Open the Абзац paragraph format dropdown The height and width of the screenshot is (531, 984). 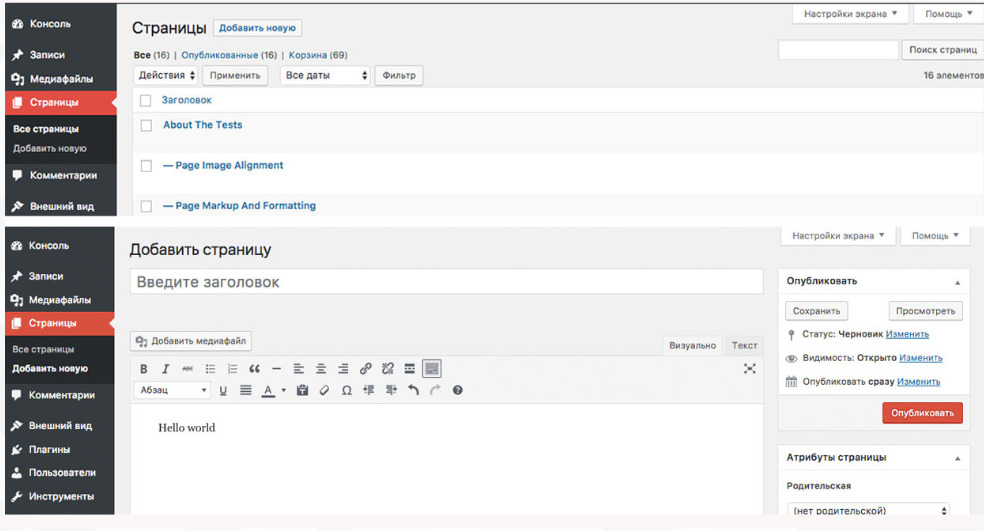coord(172,390)
